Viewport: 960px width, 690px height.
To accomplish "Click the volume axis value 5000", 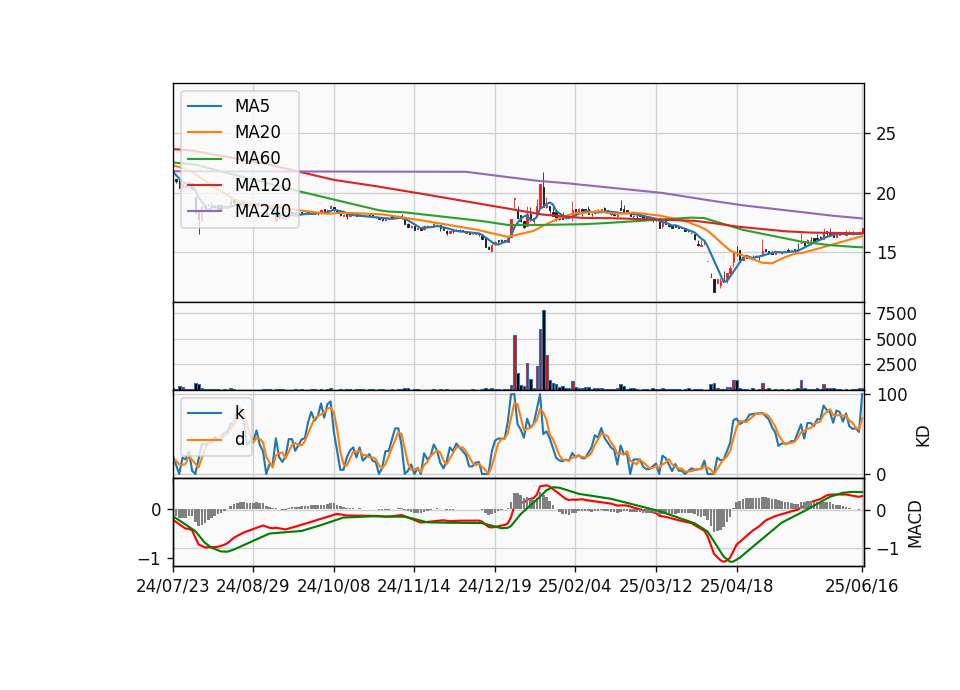I will (896, 340).
